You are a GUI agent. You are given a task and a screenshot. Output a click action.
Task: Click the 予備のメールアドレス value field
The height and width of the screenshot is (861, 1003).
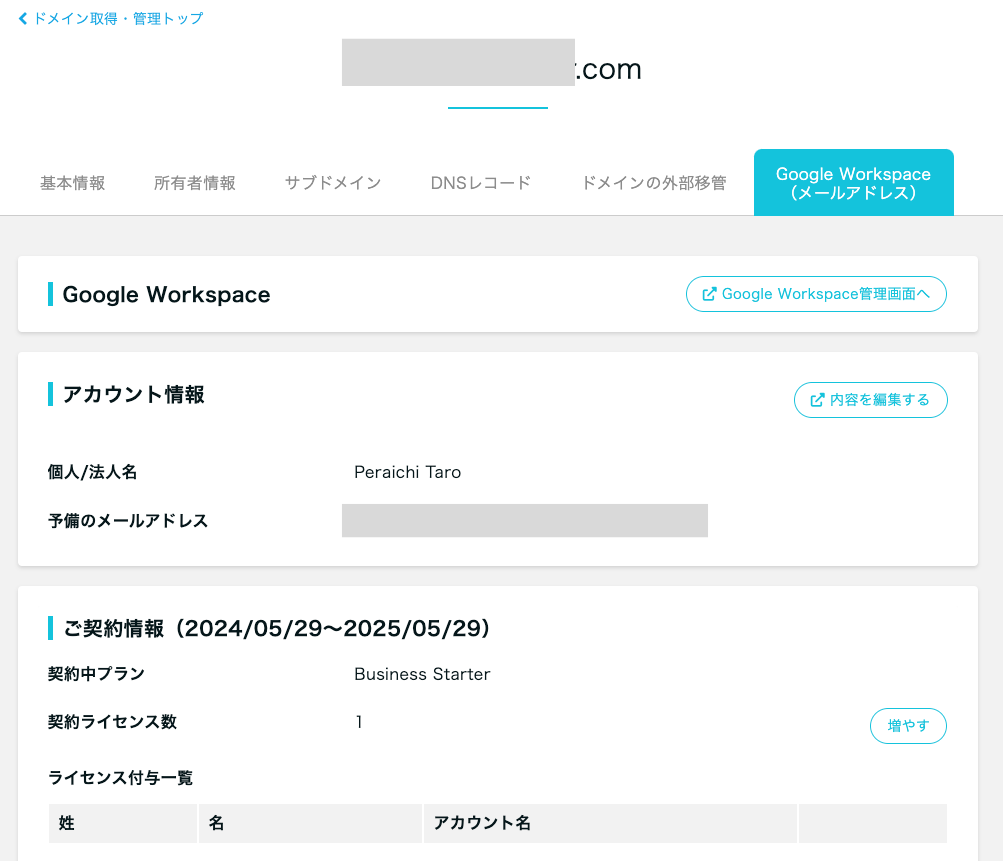coord(524,520)
